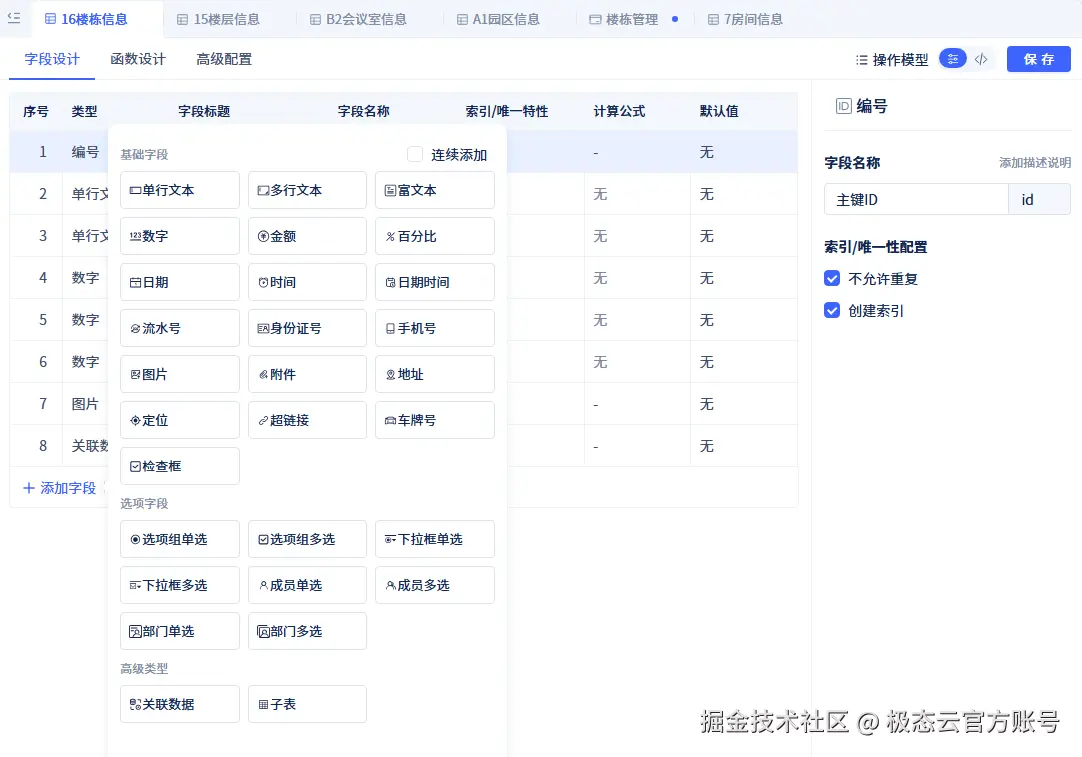Select the 日期时间 field type
The width and height of the screenshot is (1082, 757).
click(x=435, y=282)
